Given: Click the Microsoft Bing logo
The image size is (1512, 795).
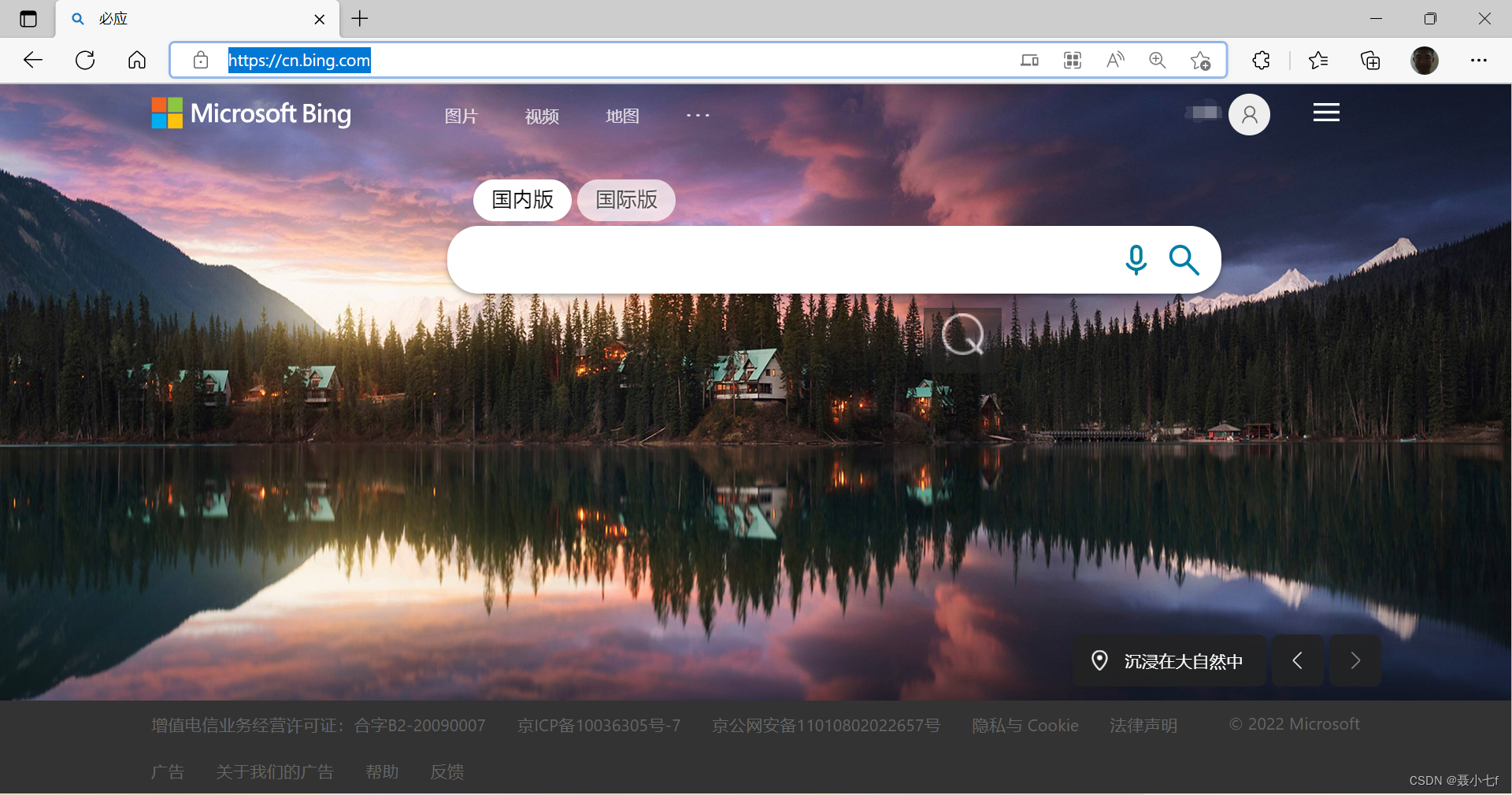Looking at the screenshot, I should click(251, 113).
